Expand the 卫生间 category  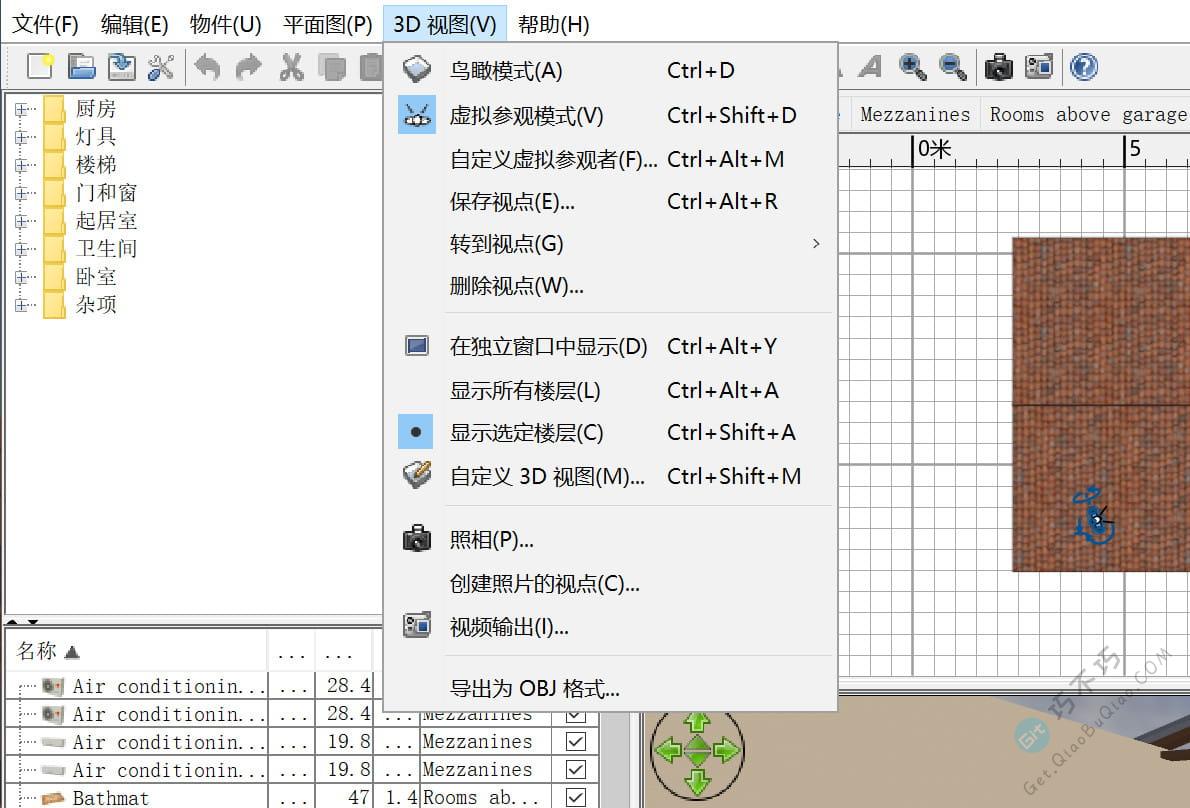point(21,250)
